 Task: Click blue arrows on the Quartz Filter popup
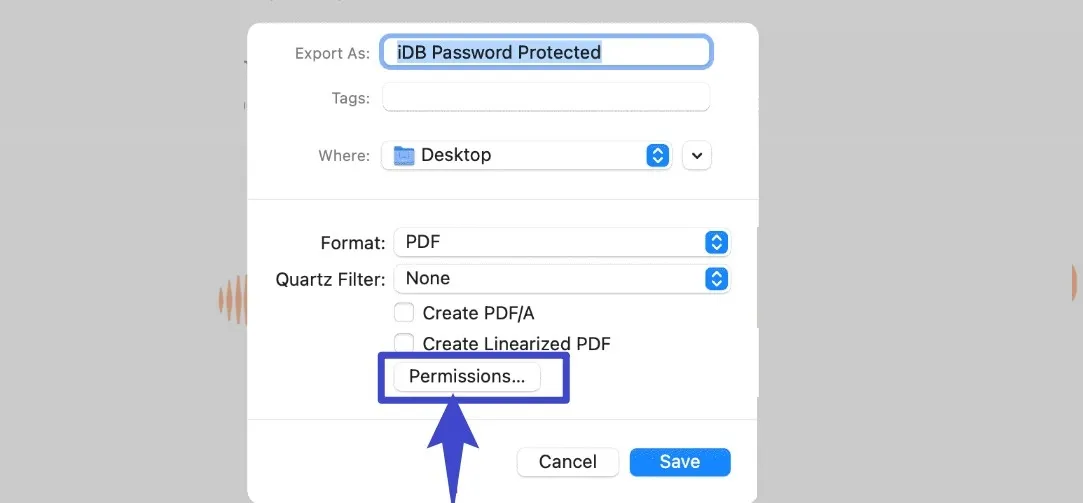[716, 279]
